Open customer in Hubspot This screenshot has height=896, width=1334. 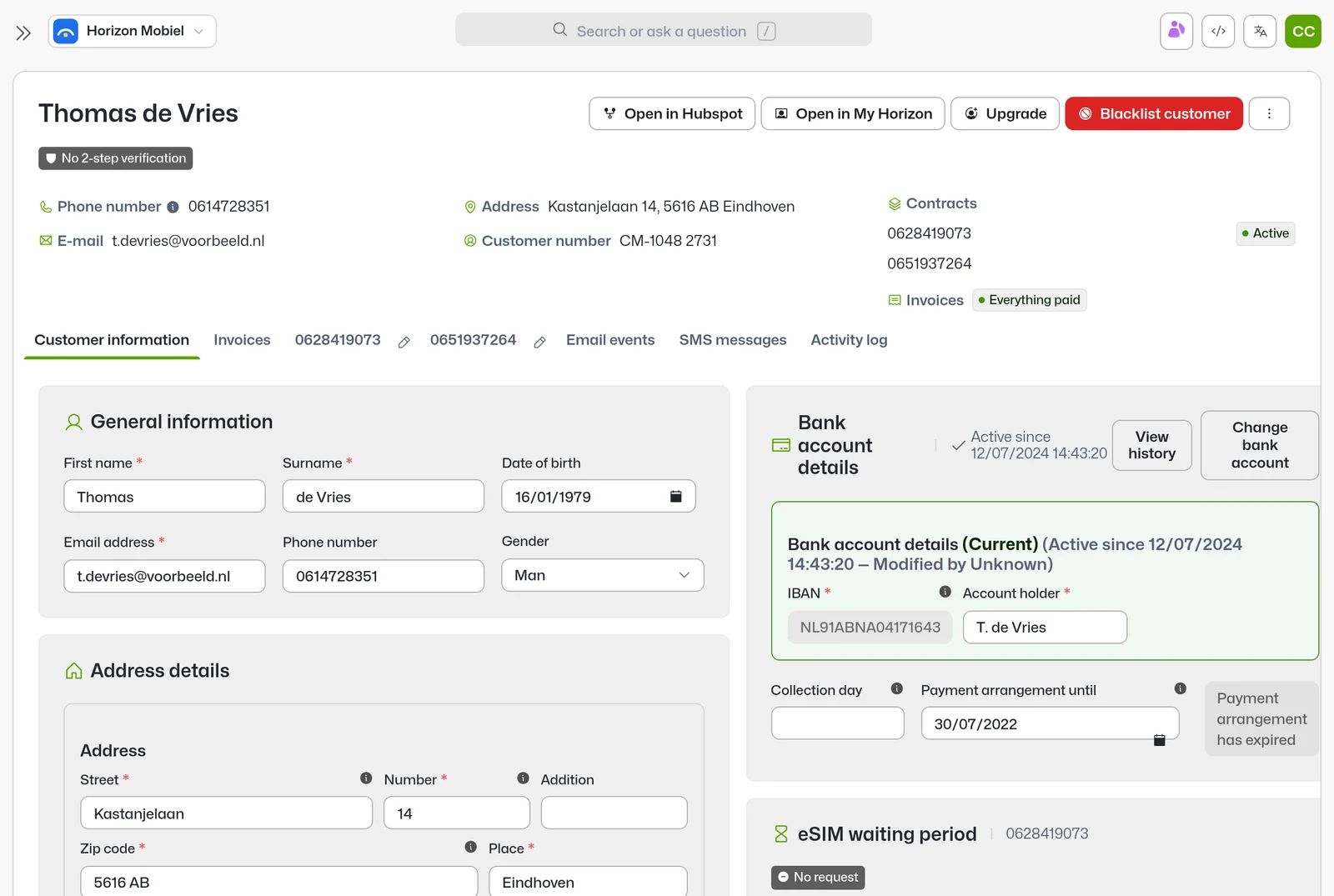(672, 113)
